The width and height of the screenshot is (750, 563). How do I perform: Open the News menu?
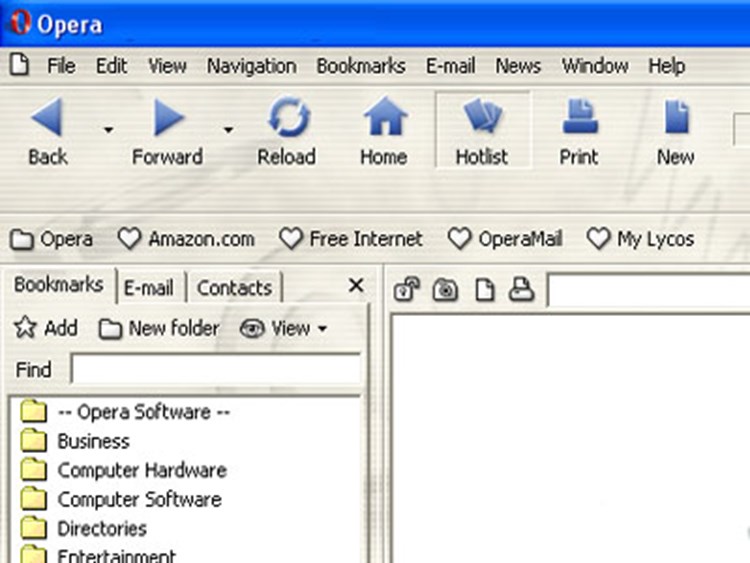click(x=518, y=66)
